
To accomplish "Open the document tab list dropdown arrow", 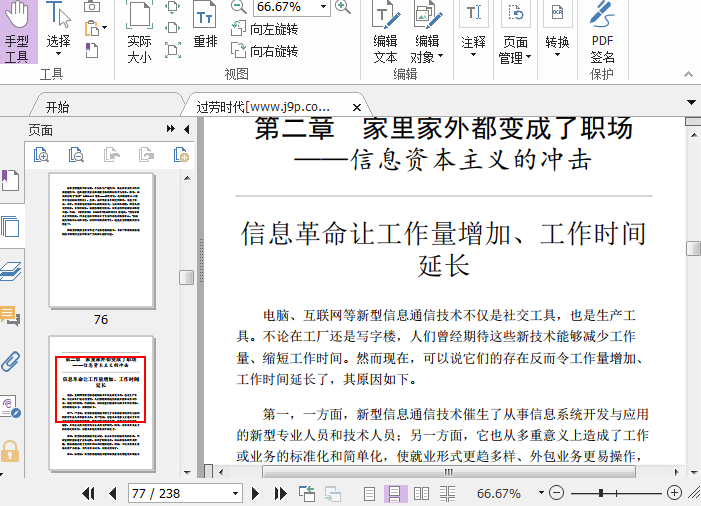I will coord(691,102).
